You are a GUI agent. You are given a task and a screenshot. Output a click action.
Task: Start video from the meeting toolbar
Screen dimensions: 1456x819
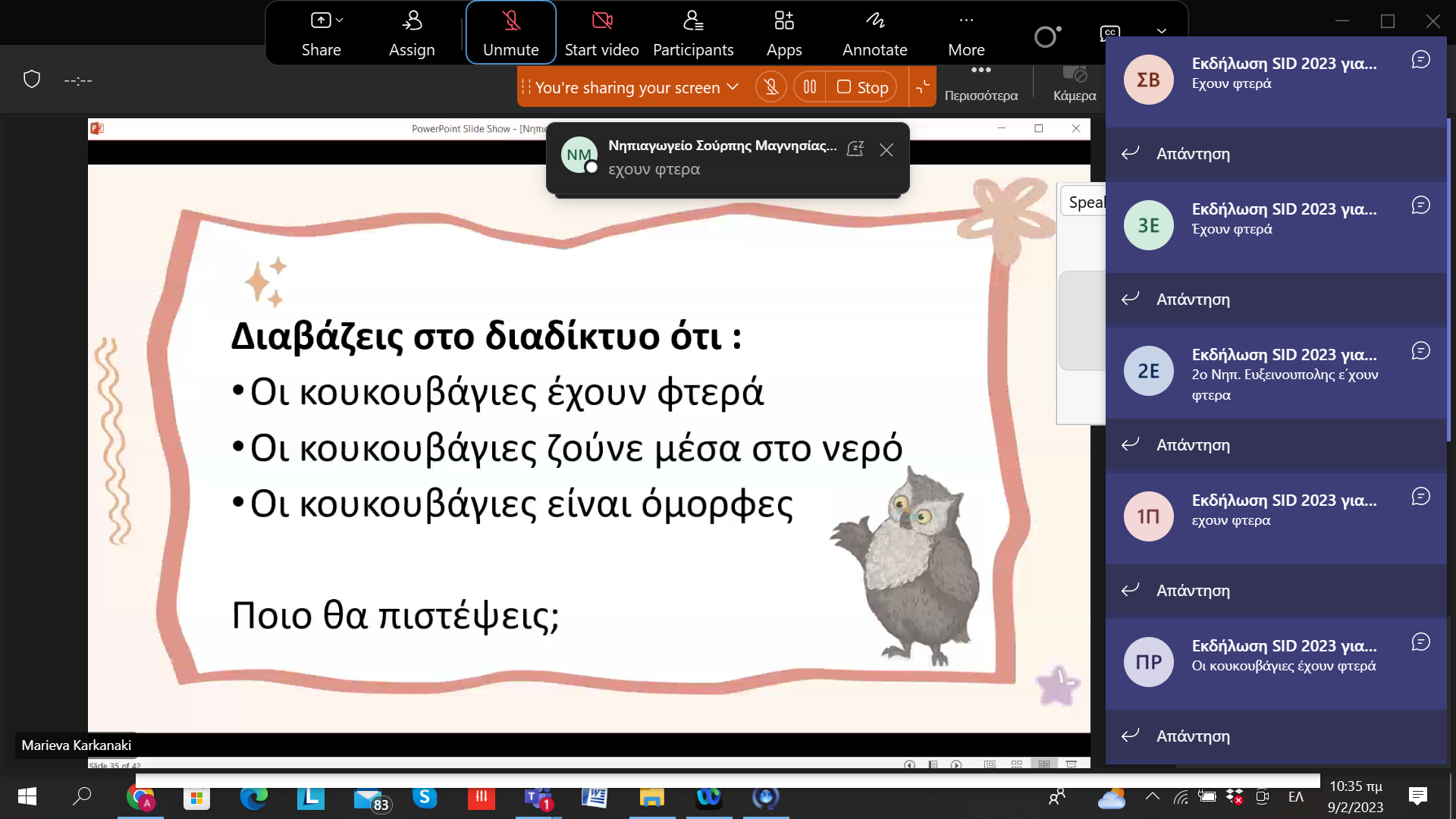click(601, 33)
